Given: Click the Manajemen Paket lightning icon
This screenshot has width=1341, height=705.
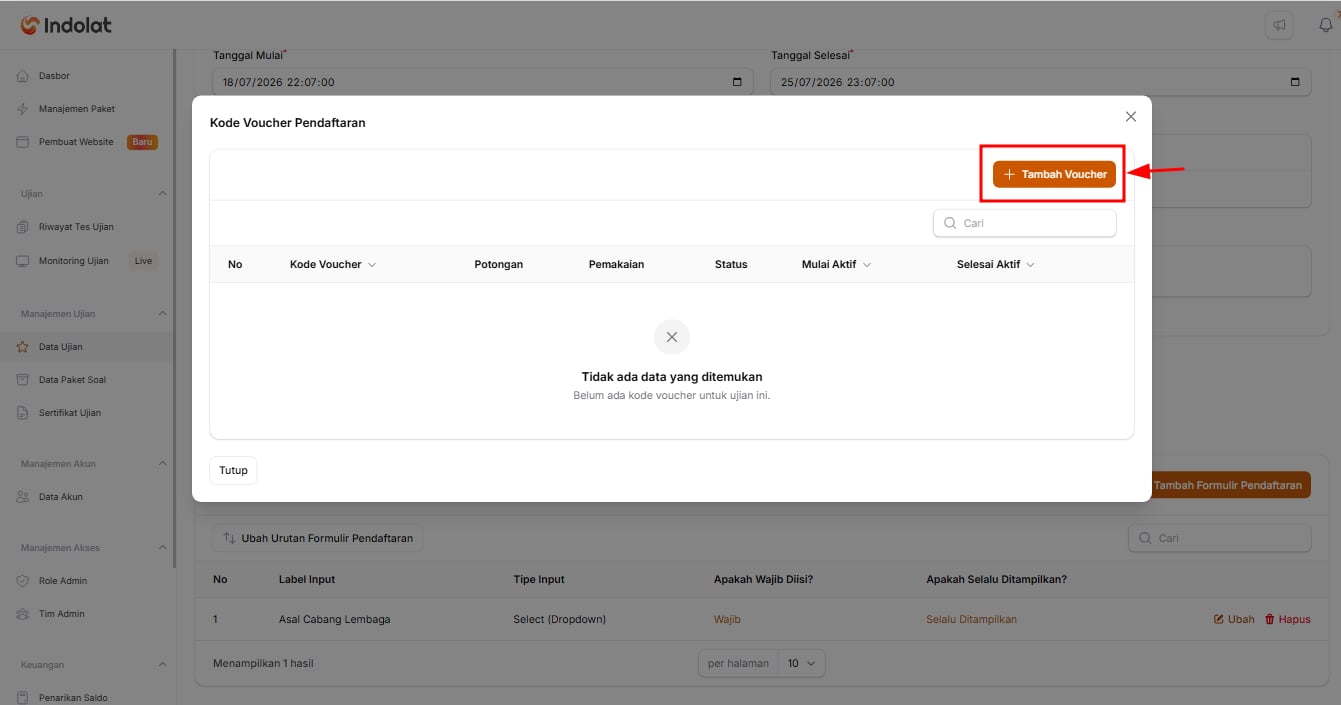Looking at the screenshot, I should coord(22,109).
